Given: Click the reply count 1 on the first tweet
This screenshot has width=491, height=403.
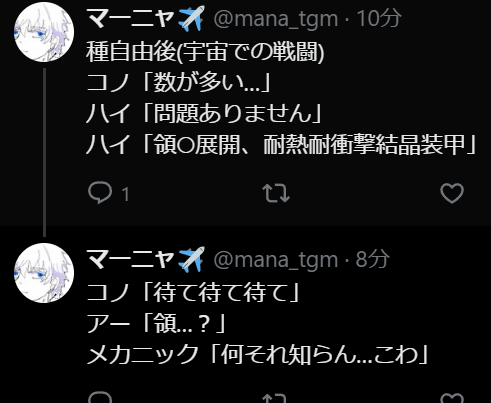Looking at the screenshot, I should [x=126, y=194].
